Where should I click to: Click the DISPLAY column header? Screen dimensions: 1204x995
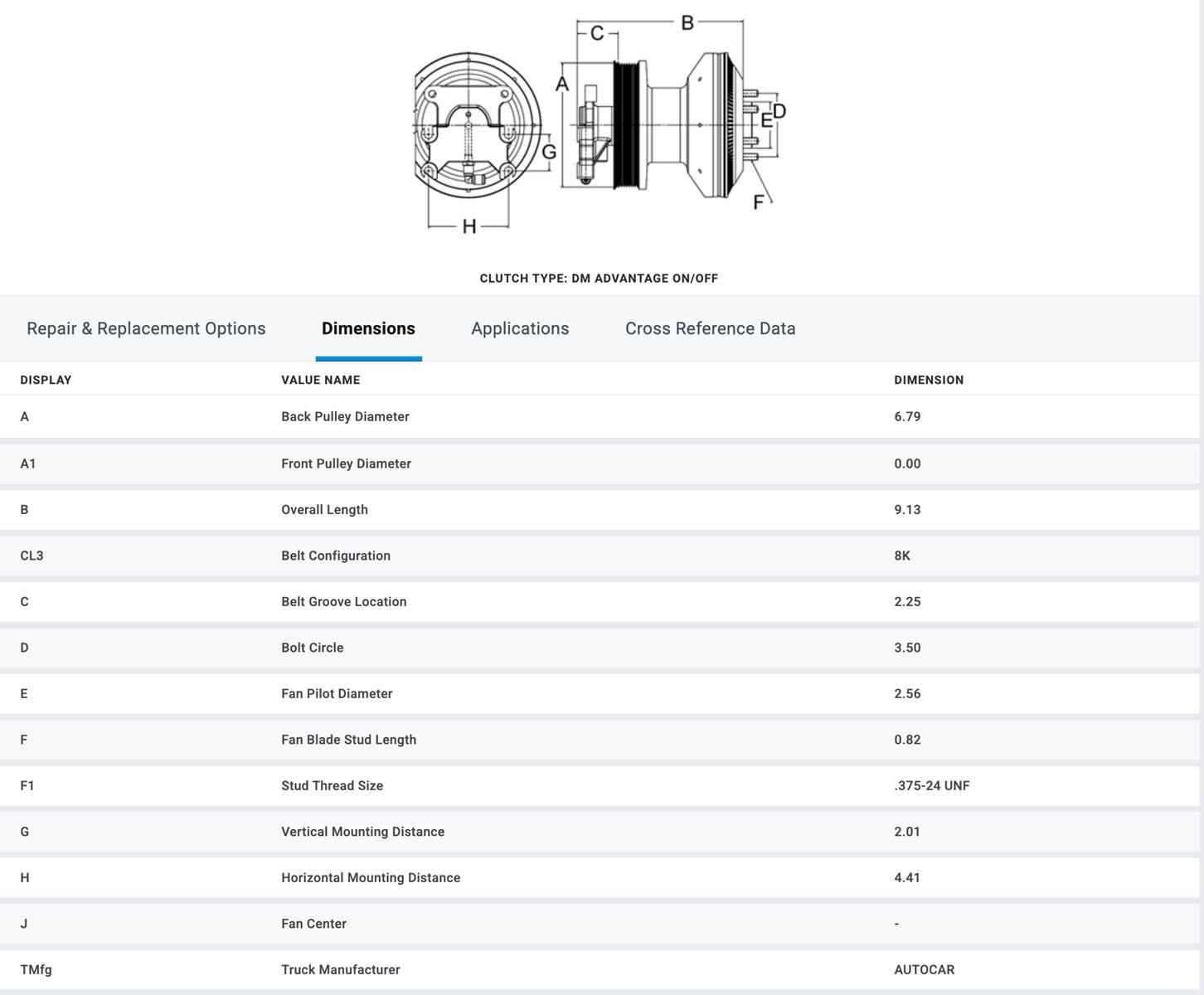(46, 380)
